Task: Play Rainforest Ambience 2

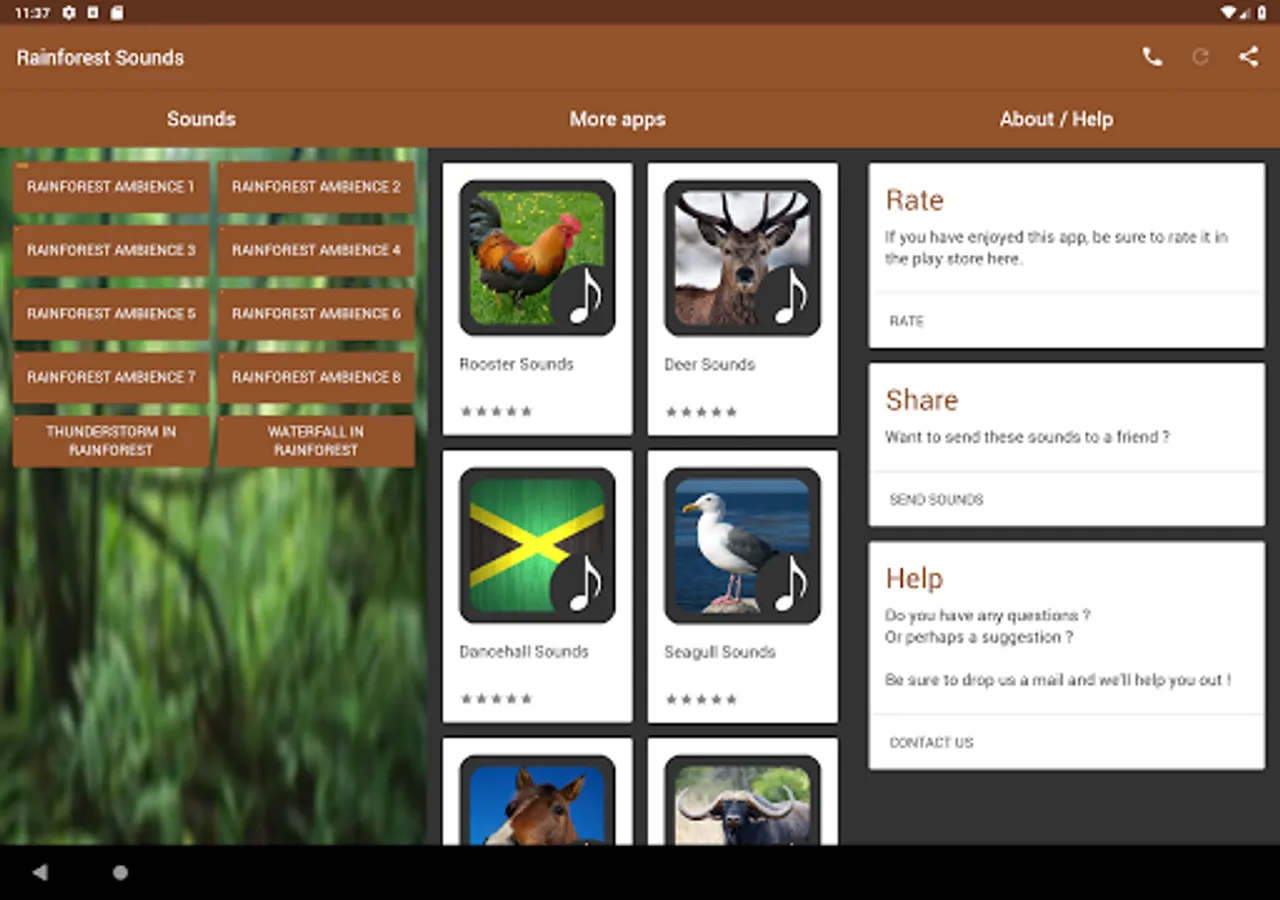Action: tap(316, 187)
